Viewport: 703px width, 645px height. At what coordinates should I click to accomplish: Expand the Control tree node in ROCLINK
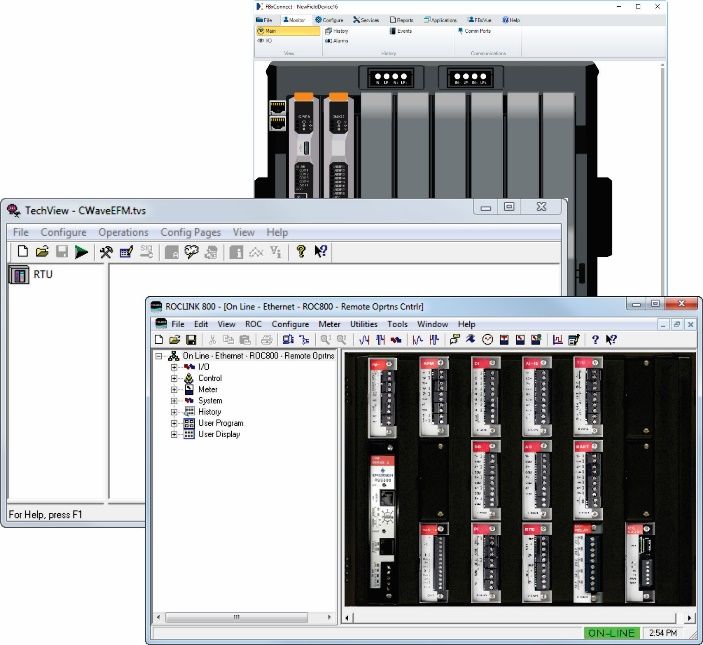(174, 378)
